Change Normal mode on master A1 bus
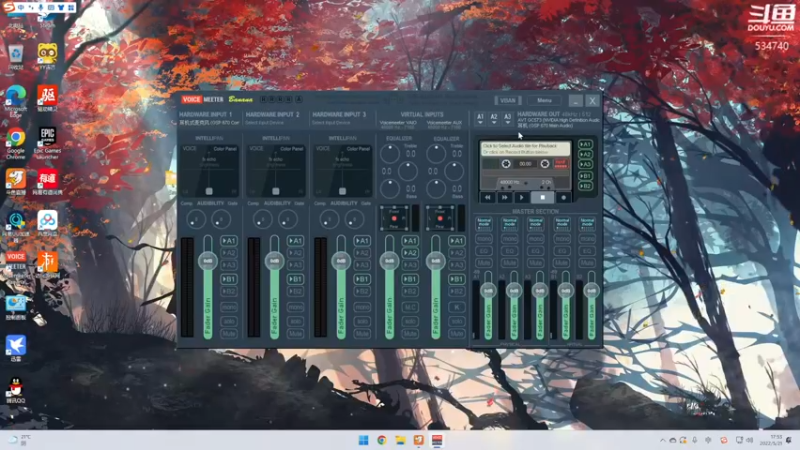800x450 pixels. (484, 223)
